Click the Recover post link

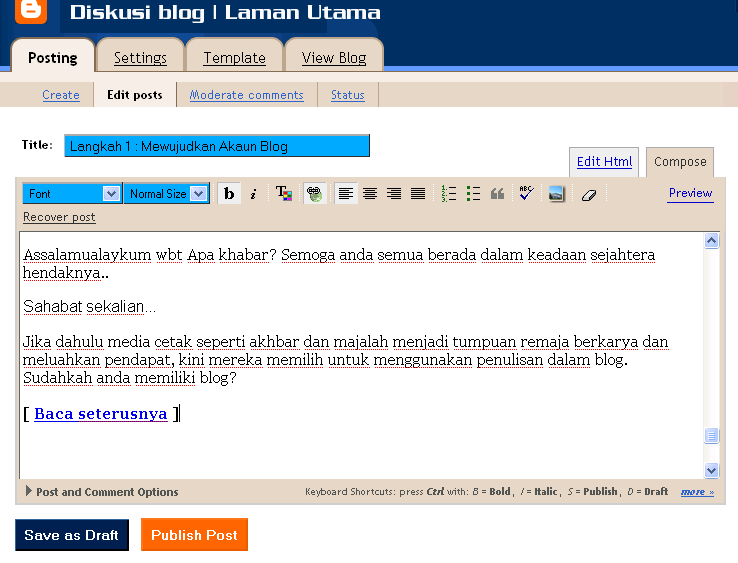pos(59,217)
